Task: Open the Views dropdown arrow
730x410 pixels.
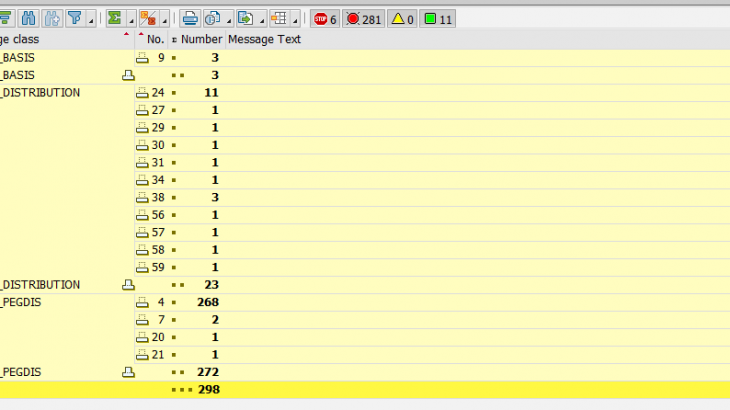Action: [229, 20]
